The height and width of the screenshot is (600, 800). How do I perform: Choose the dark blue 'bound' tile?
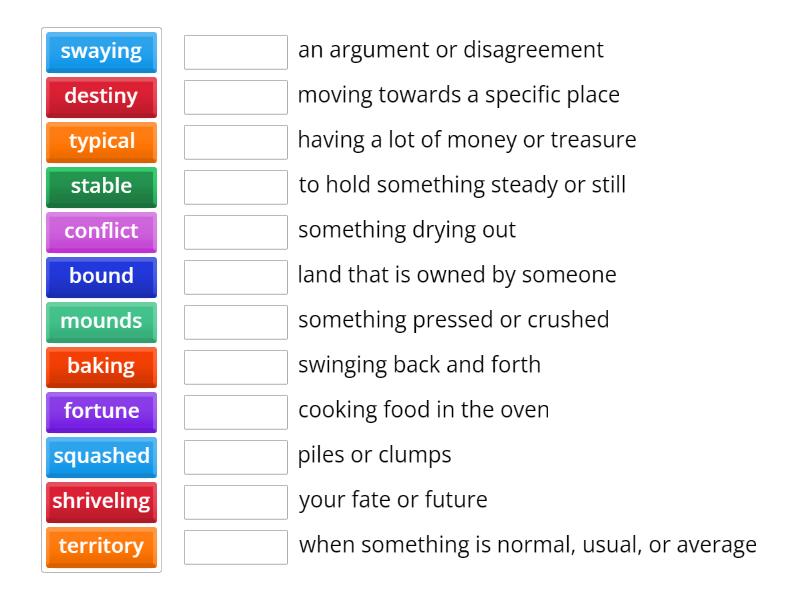pos(101,277)
